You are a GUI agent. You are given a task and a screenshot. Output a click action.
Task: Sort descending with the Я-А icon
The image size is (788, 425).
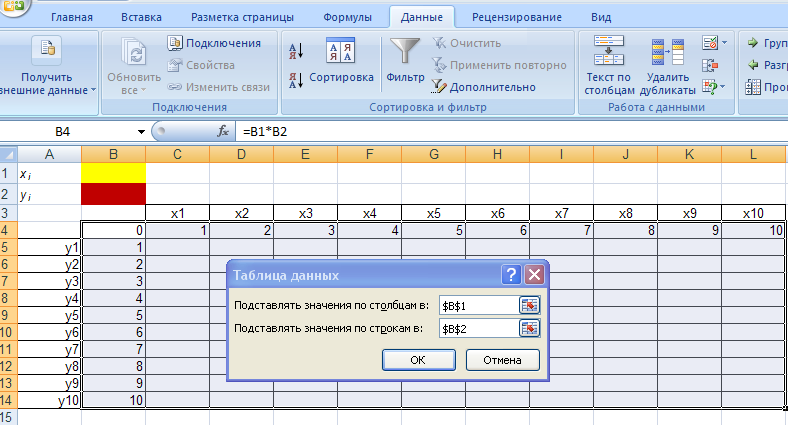click(x=297, y=80)
